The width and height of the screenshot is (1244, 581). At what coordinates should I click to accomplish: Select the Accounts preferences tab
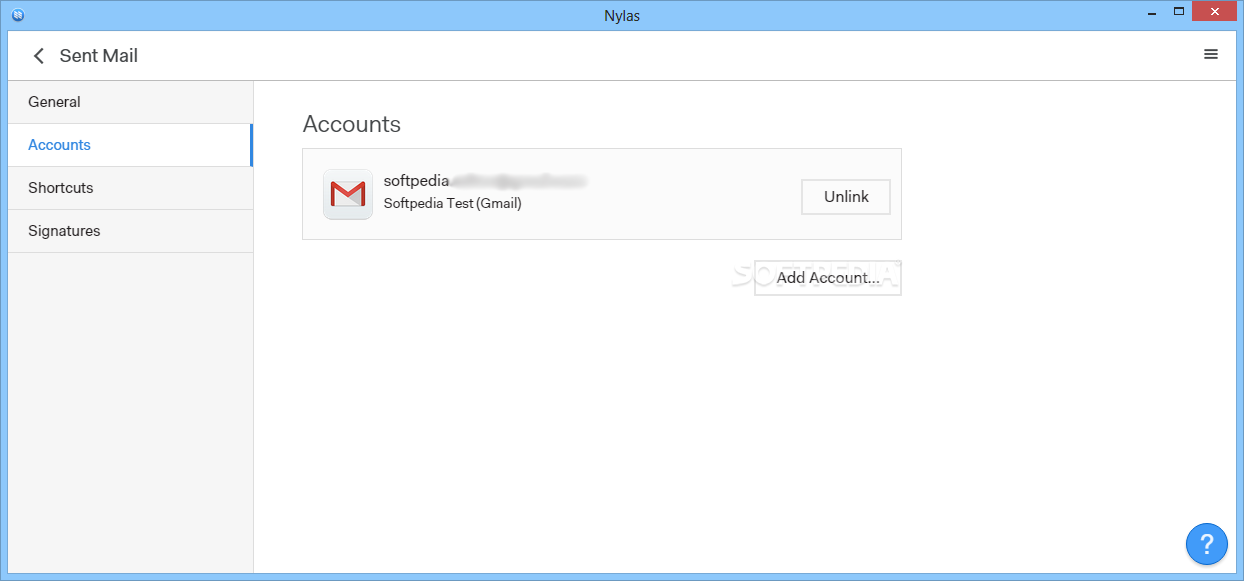click(x=130, y=145)
